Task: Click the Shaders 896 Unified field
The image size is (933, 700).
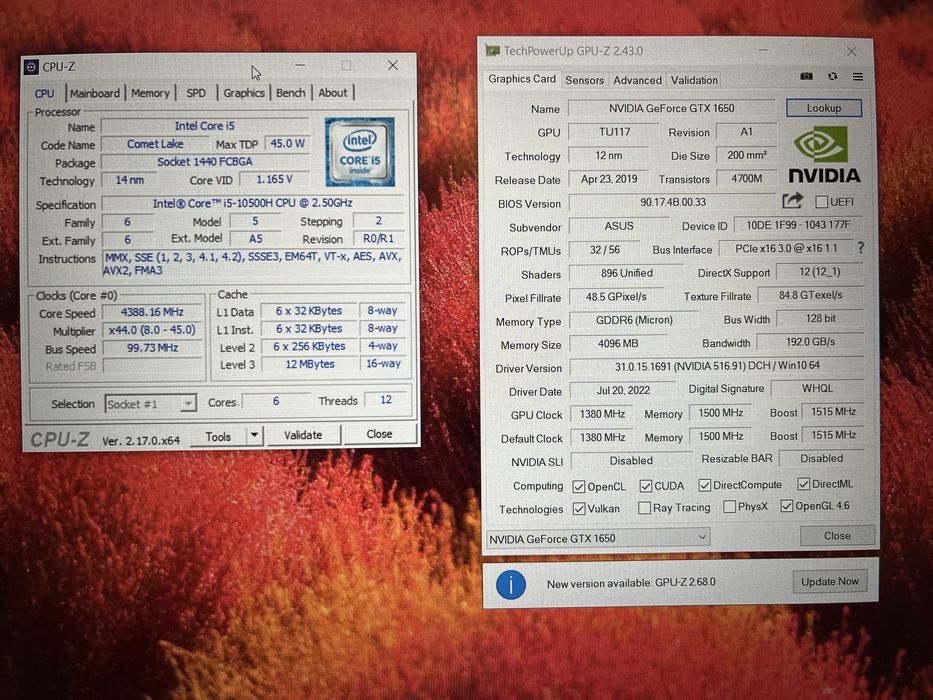Action: [626, 273]
